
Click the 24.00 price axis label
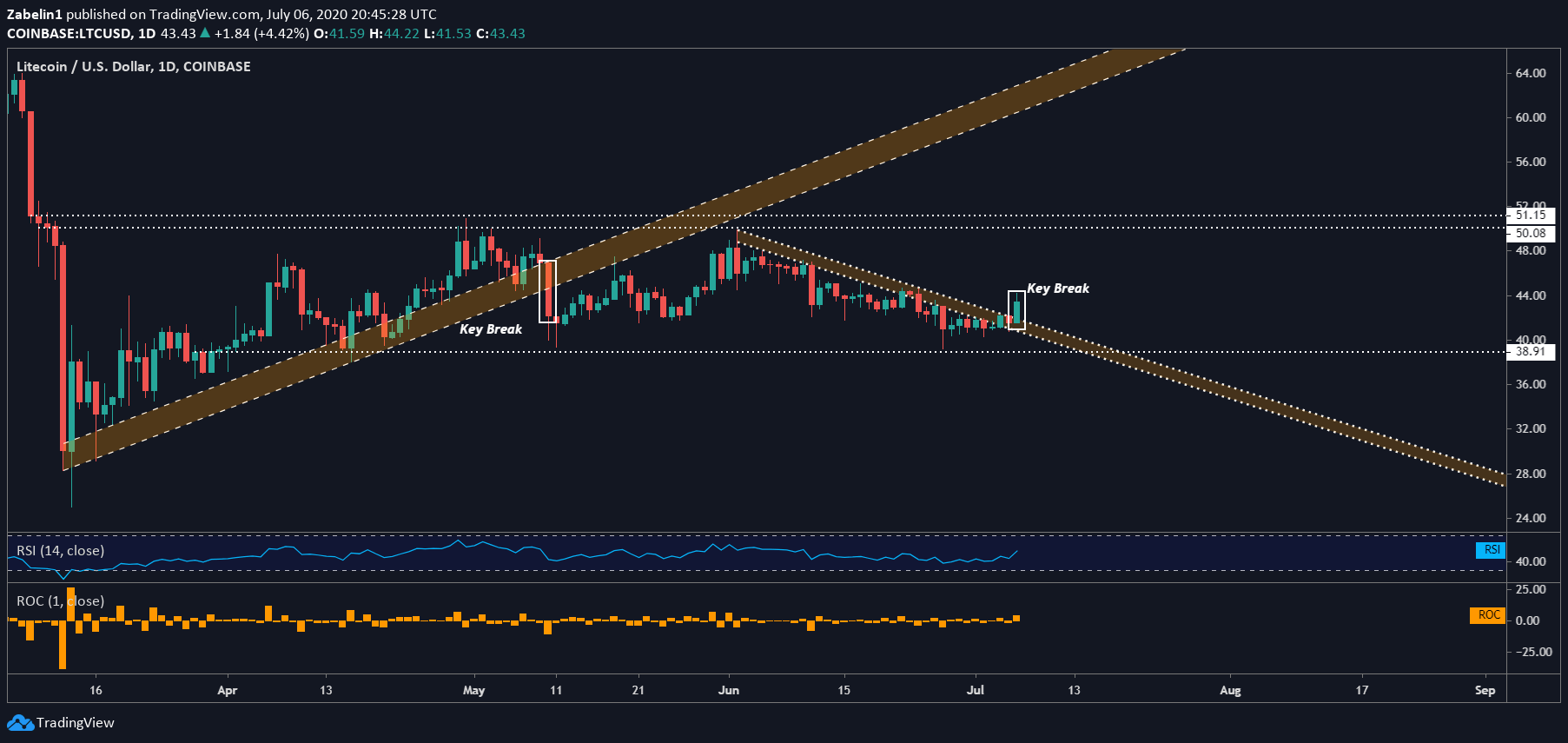pyautogui.click(x=1531, y=518)
